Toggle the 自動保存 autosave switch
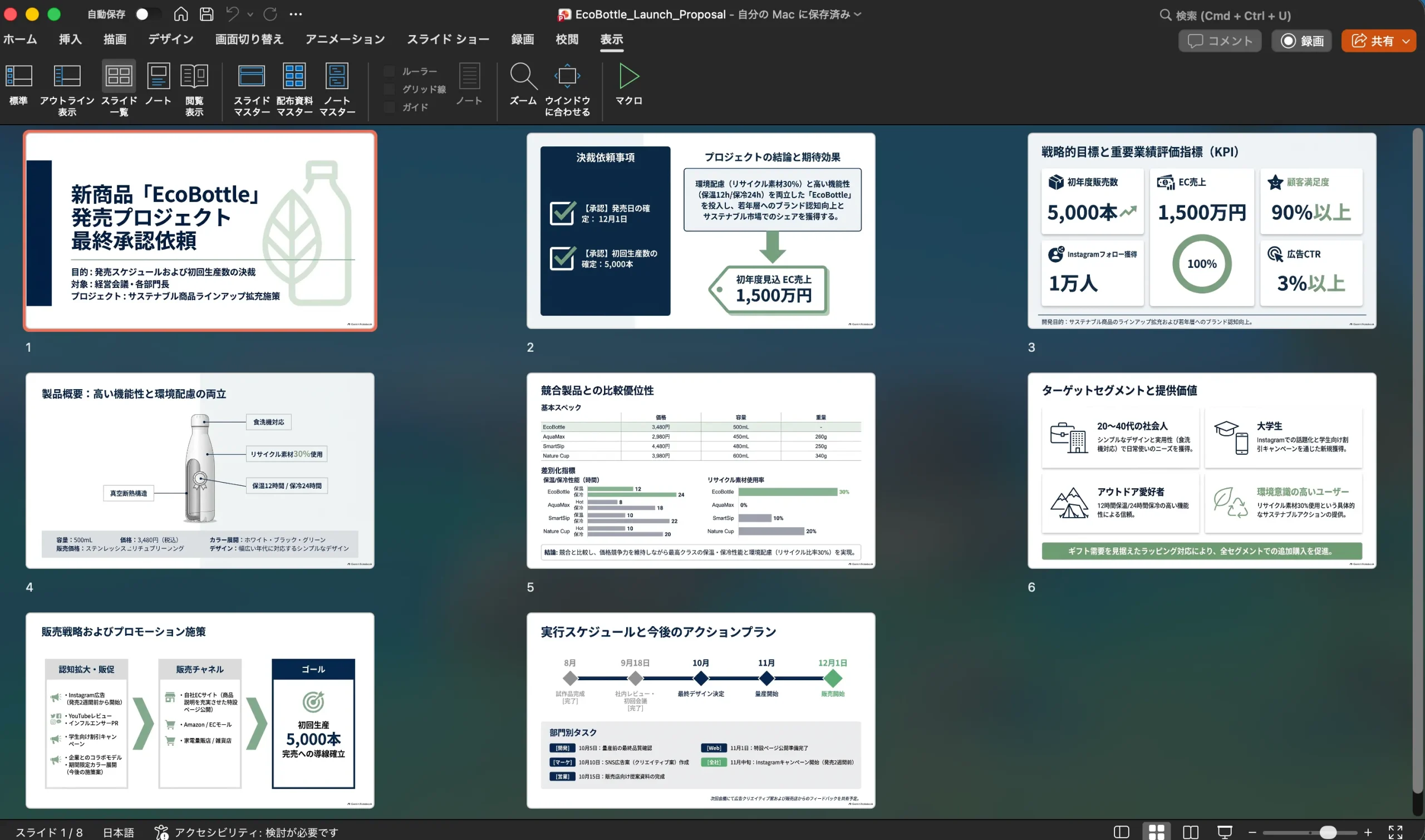The image size is (1425, 840). click(148, 14)
